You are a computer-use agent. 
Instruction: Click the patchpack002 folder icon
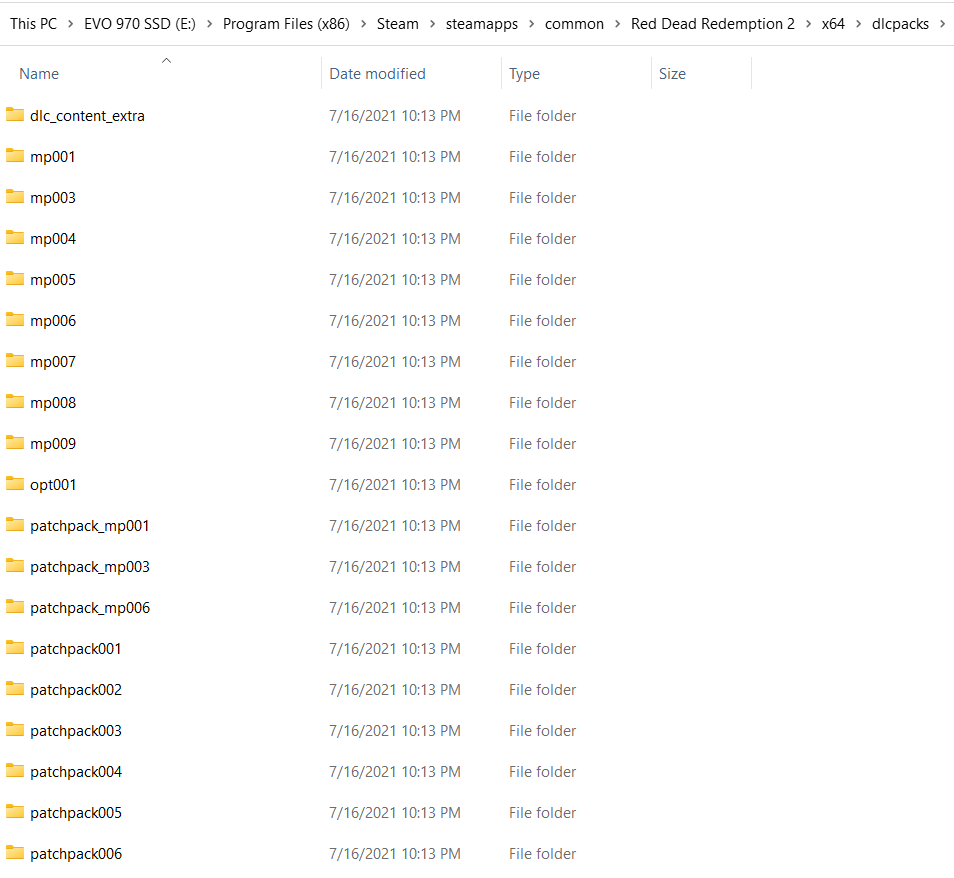[x=15, y=689]
